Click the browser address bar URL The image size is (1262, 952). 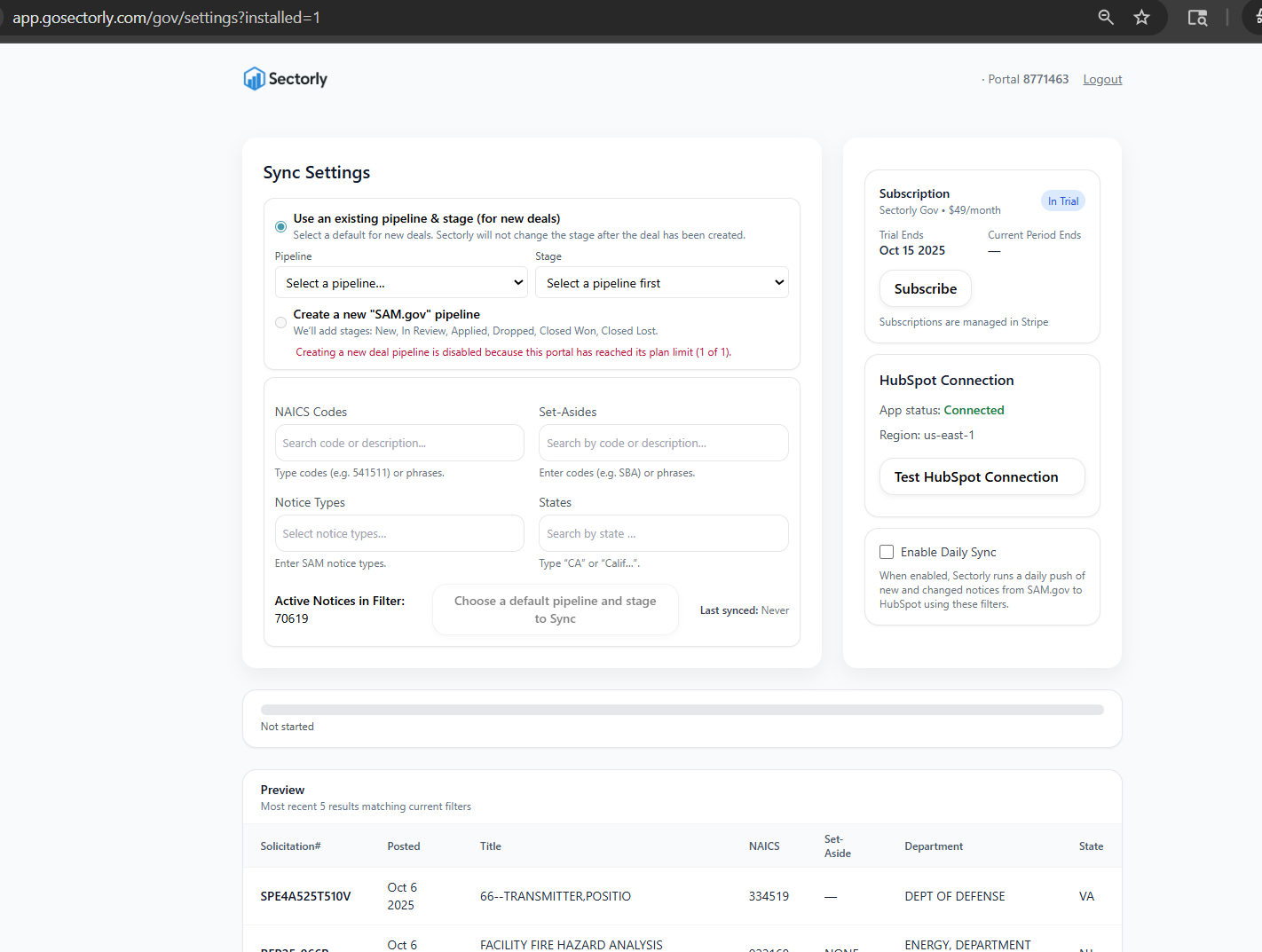click(167, 18)
